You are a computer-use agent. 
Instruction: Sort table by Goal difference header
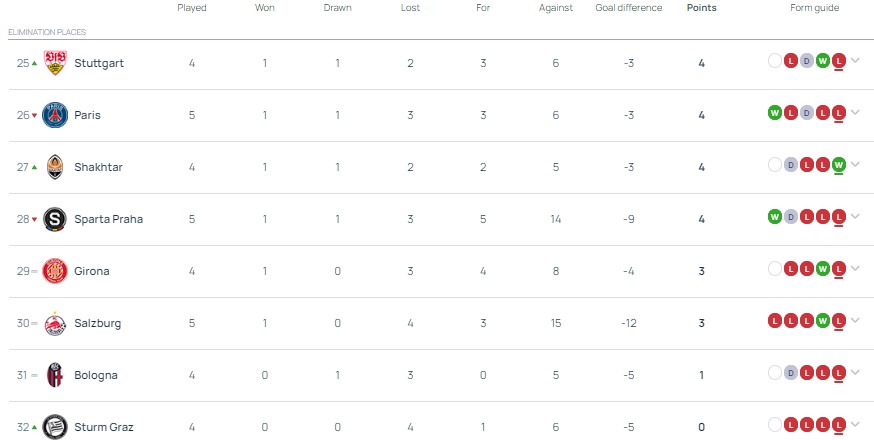tap(628, 8)
